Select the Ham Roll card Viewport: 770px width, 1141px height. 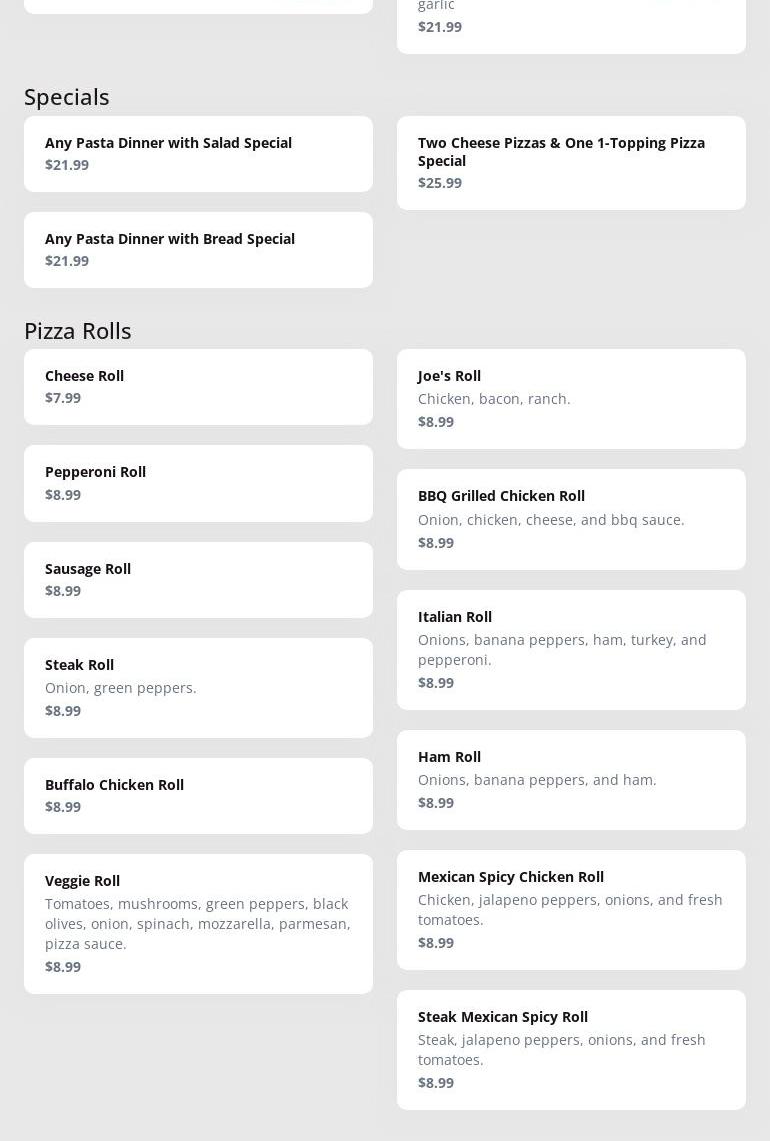571,779
